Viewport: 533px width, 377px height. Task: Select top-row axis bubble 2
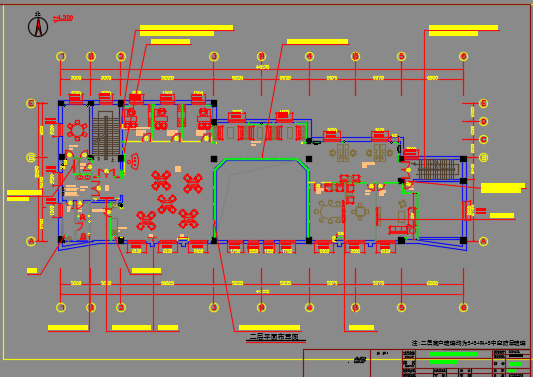click(121, 56)
